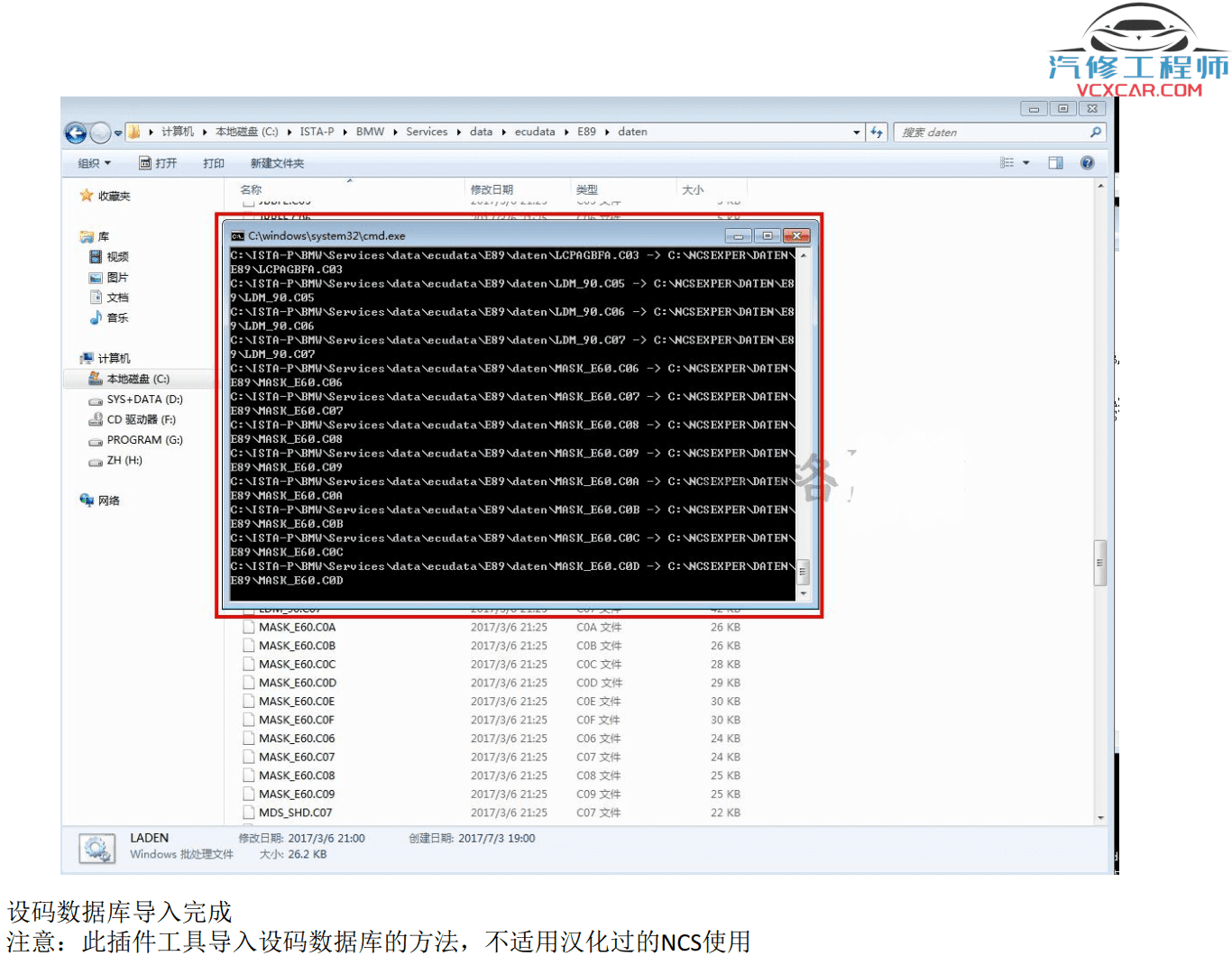Click the change view icon in toolbar
1232x965 pixels.
(1007, 163)
